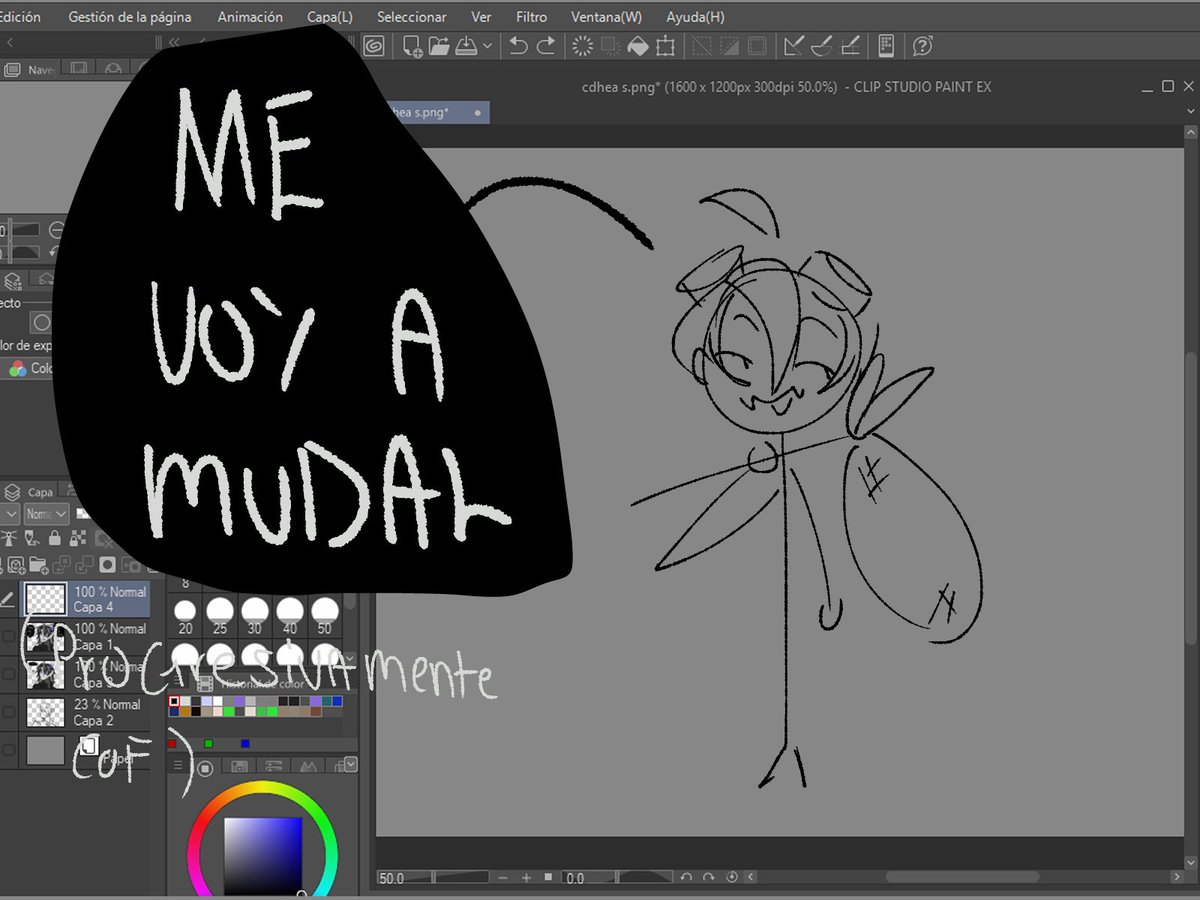This screenshot has width=1200, height=900.
Task: Click the Save icon in toolbar
Action: point(465,46)
